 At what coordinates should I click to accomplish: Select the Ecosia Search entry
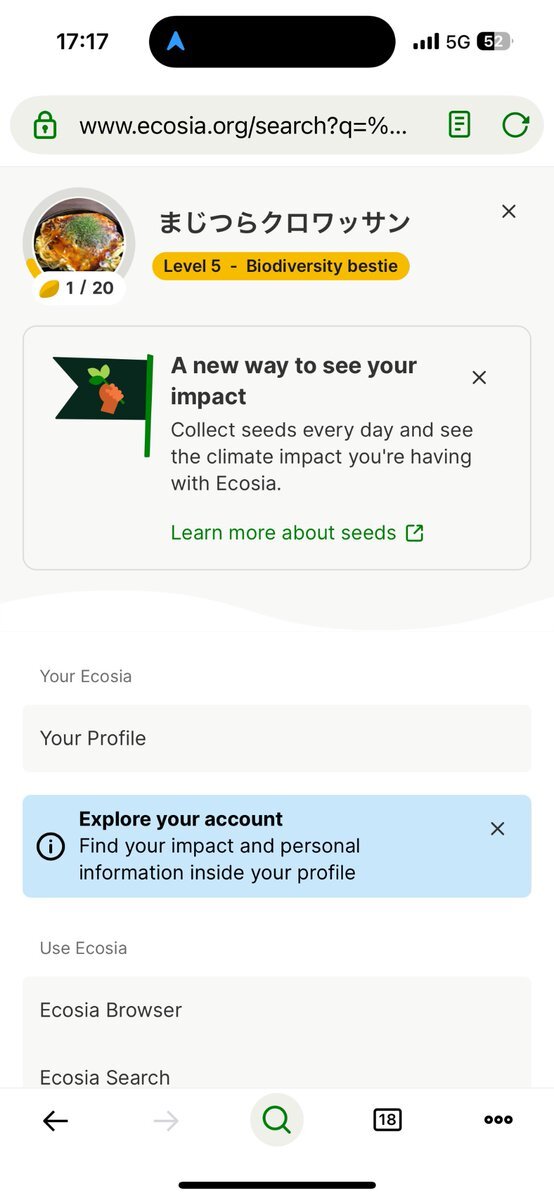(277, 1070)
